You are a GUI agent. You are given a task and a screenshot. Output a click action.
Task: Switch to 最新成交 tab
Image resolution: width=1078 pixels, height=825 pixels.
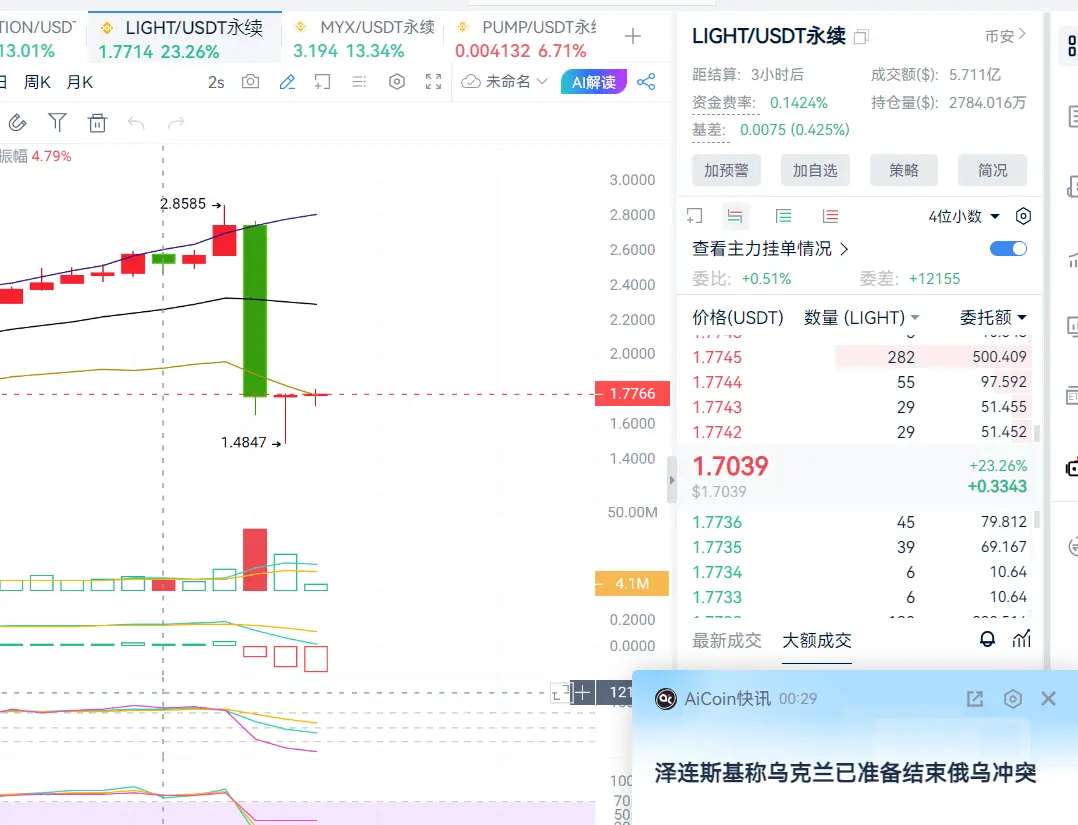pos(727,641)
